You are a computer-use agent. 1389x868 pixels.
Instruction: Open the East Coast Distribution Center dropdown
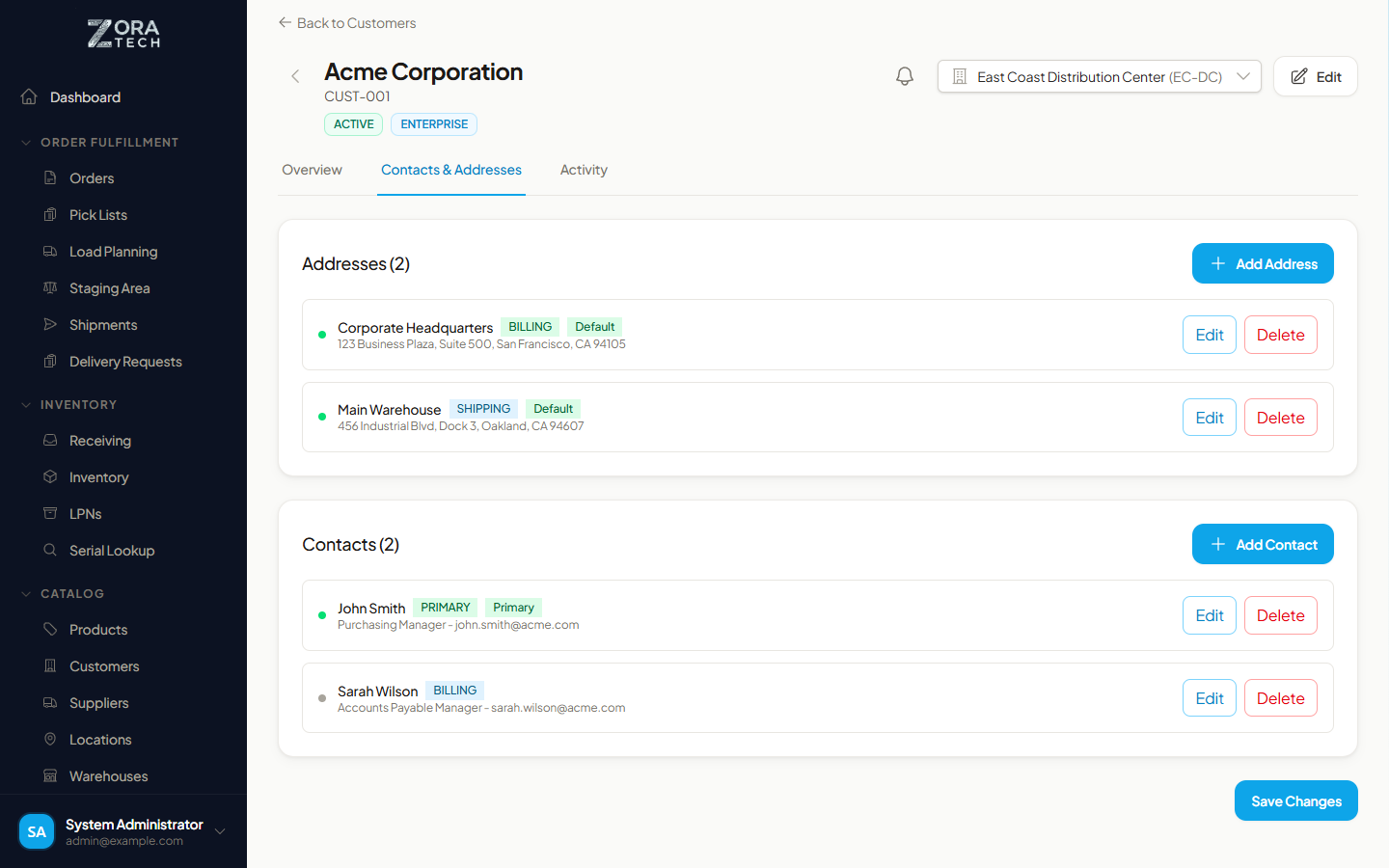coord(1100,76)
